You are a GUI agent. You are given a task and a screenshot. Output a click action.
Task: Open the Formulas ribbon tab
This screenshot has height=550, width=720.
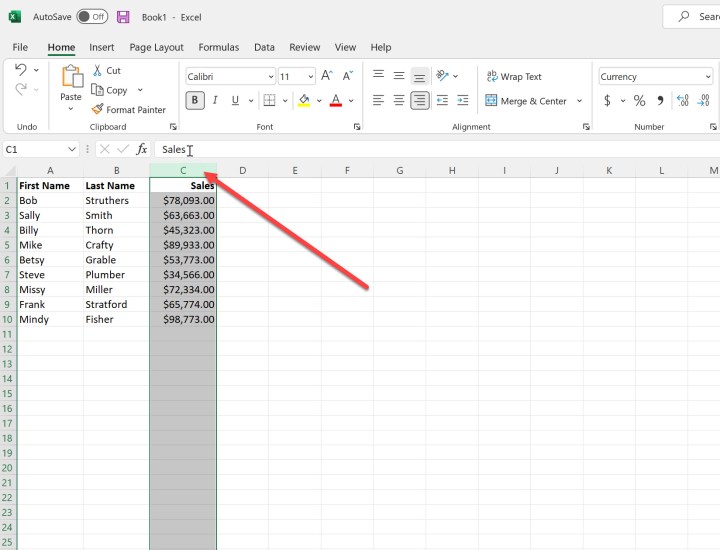click(x=218, y=47)
